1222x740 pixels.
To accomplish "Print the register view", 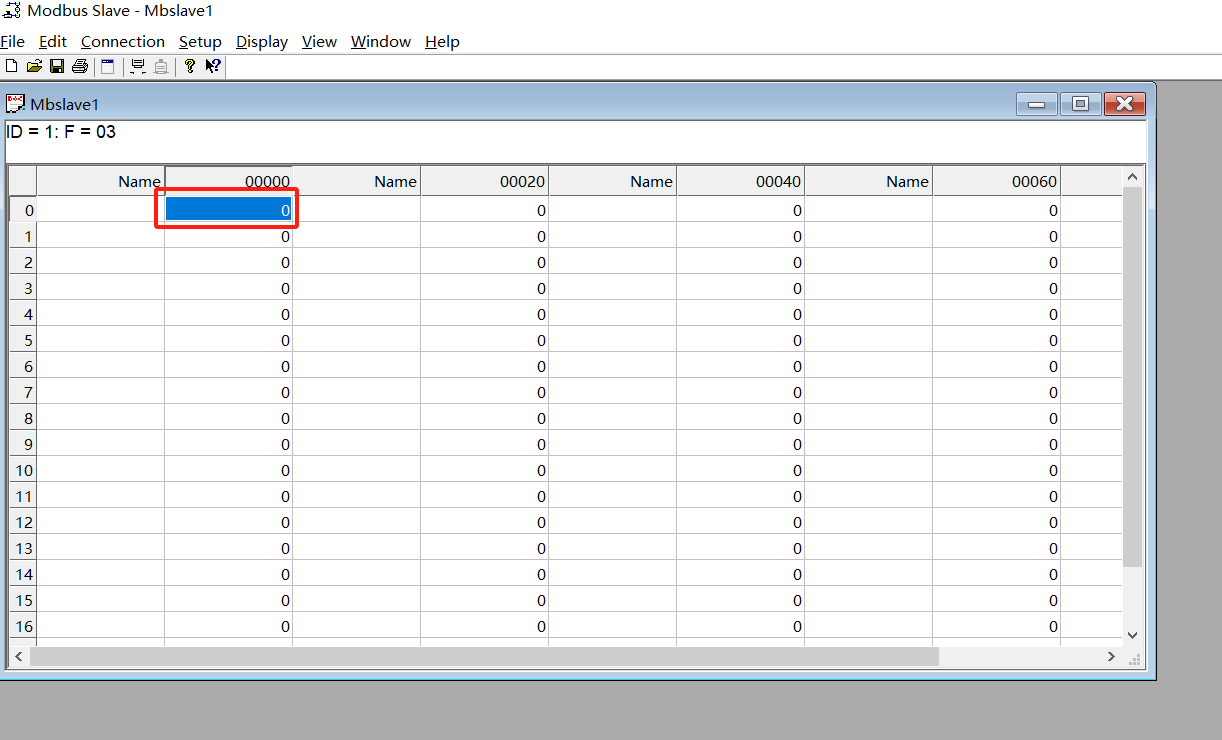I will [80, 66].
